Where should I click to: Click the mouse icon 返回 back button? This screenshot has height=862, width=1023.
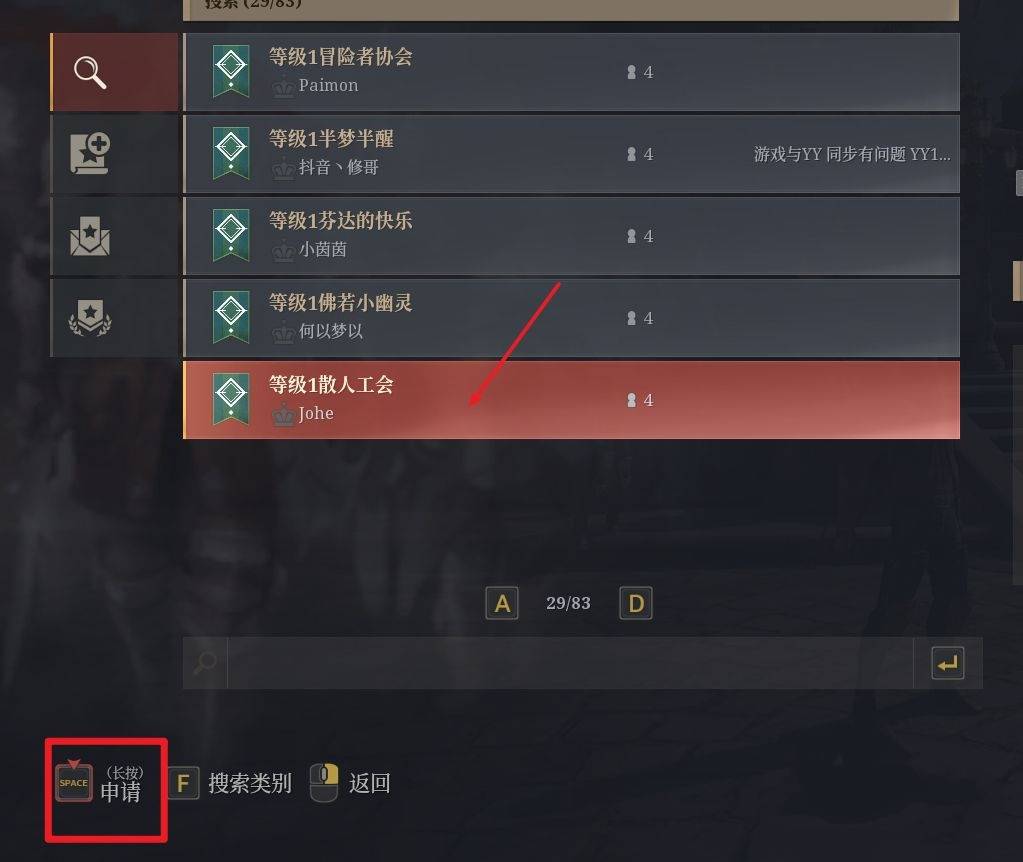click(x=350, y=782)
